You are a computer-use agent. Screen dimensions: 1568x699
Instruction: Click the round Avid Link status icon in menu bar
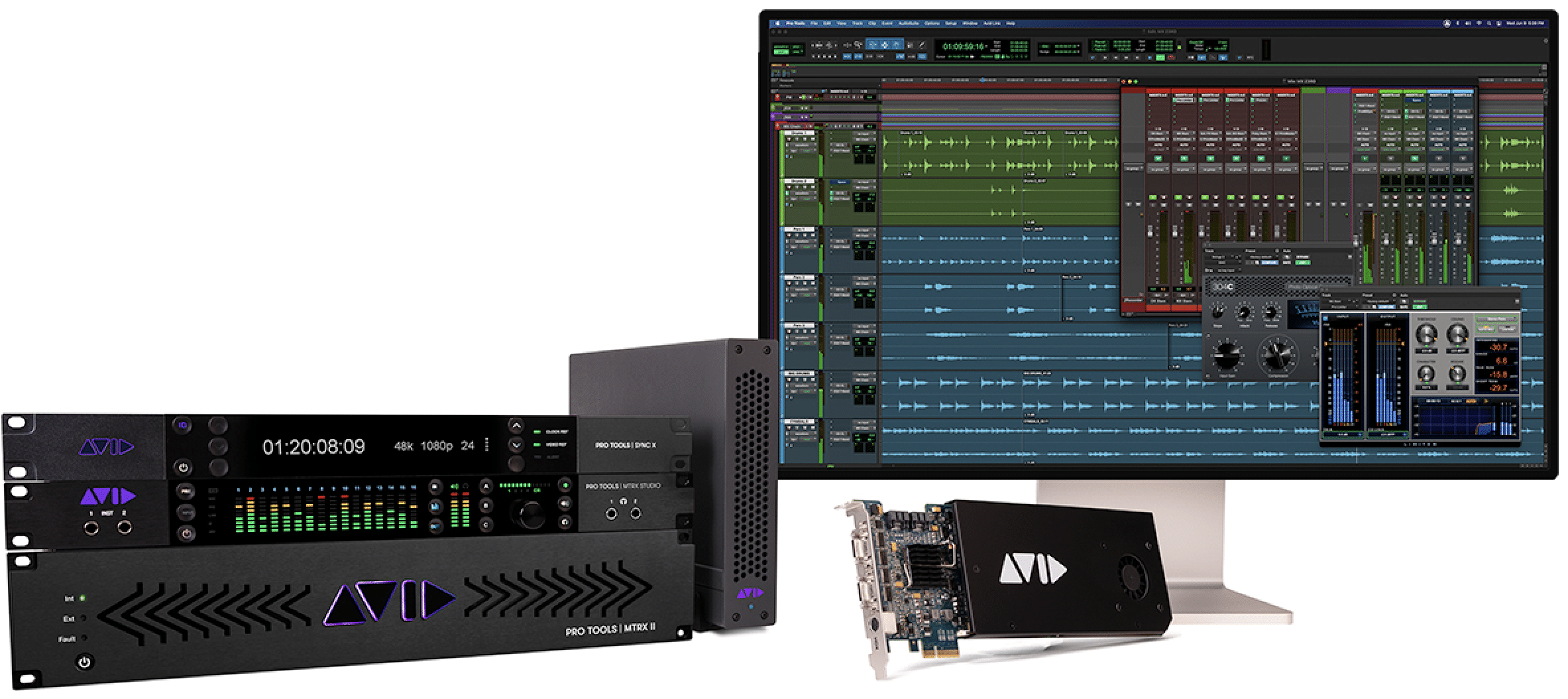pos(1447,23)
